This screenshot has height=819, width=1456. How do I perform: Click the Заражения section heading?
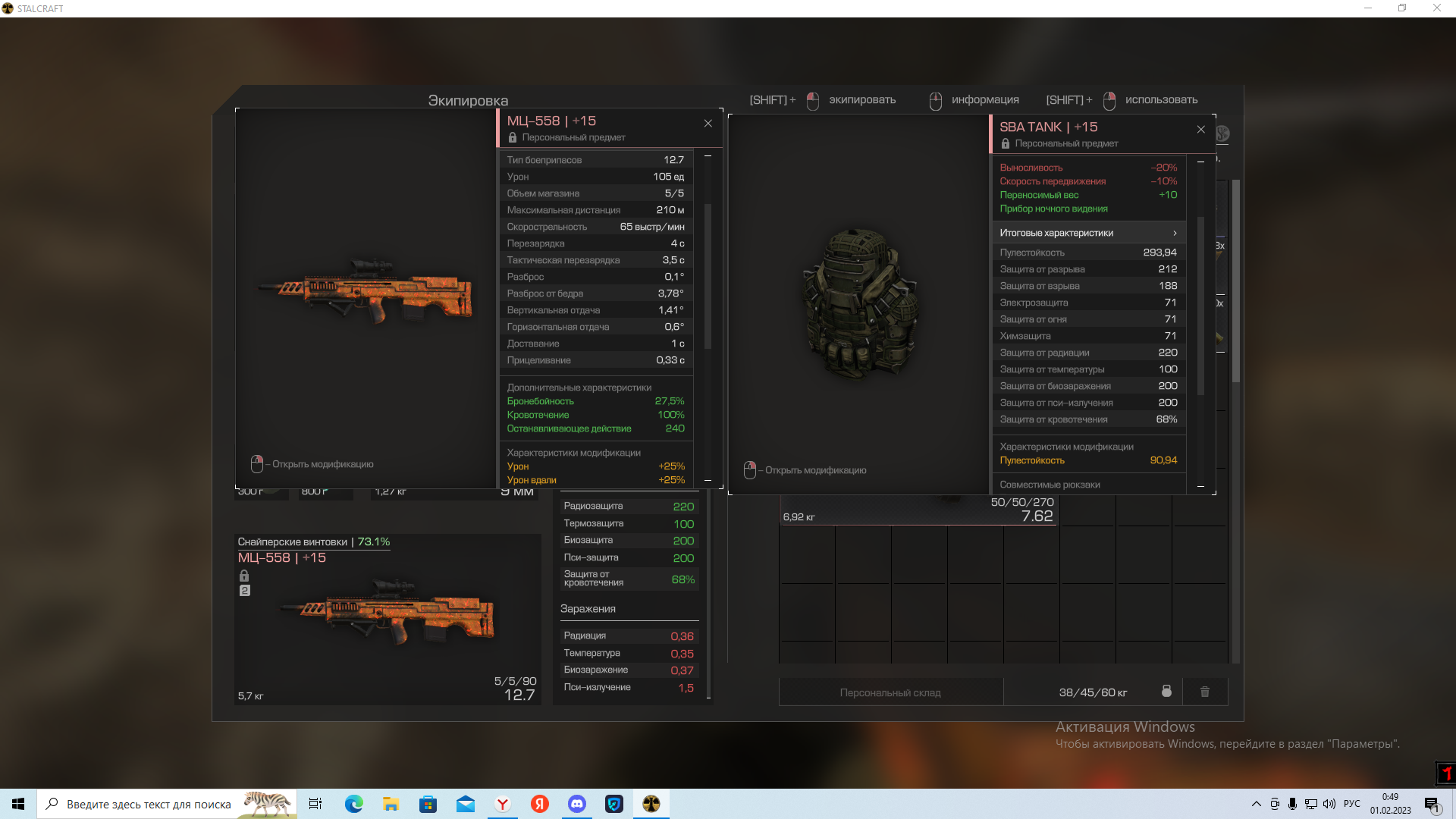point(588,609)
